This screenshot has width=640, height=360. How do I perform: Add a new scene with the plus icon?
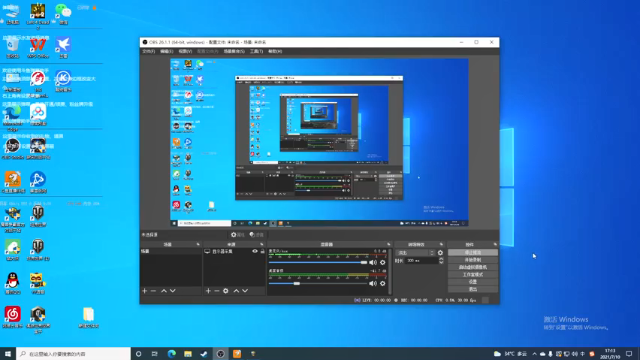[144, 291]
